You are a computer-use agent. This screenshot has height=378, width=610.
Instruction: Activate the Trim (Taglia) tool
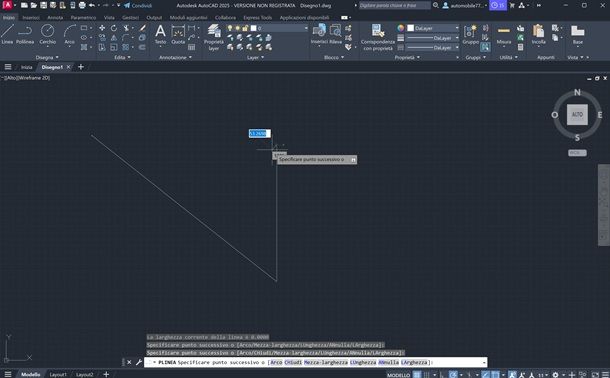point(126,28)
